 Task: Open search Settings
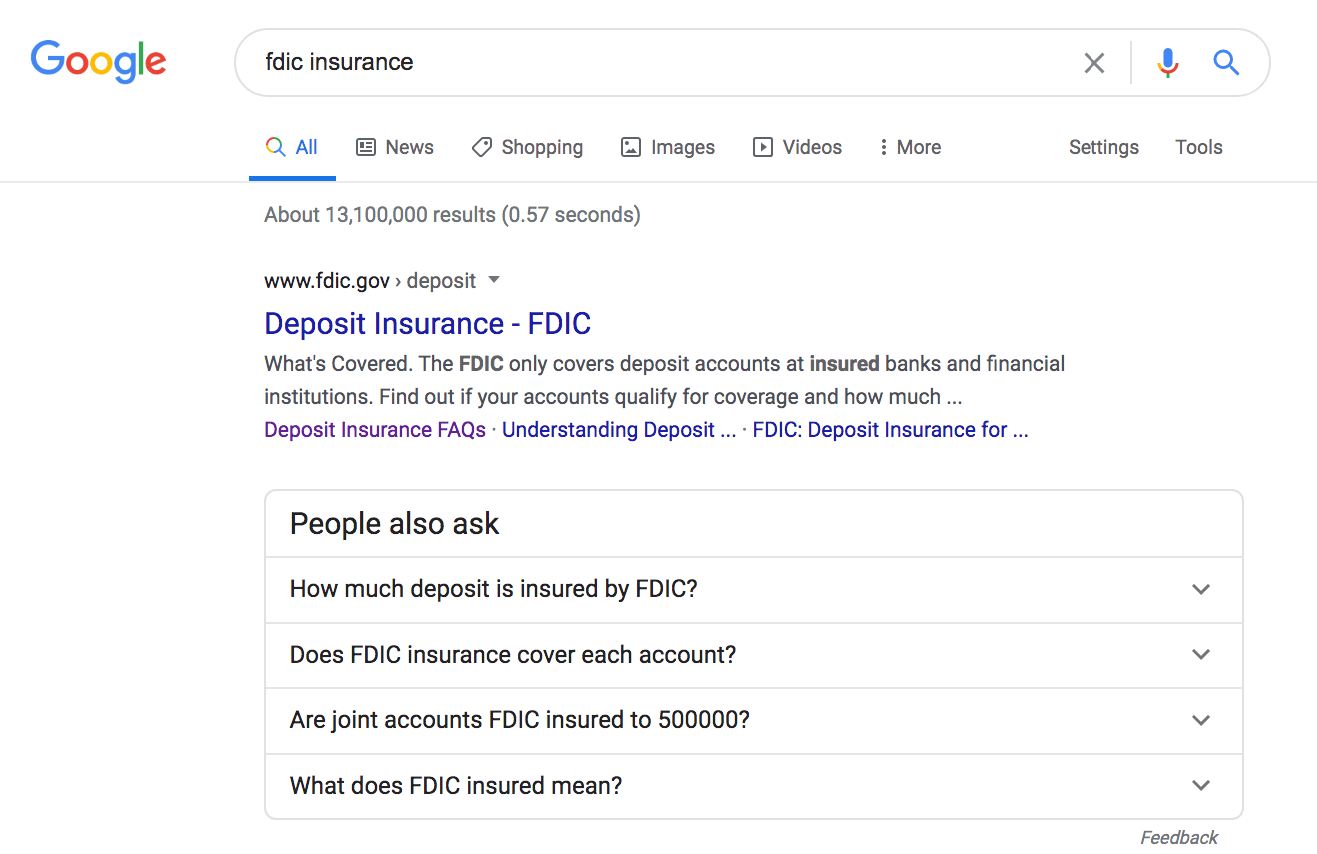(1104, 147)
